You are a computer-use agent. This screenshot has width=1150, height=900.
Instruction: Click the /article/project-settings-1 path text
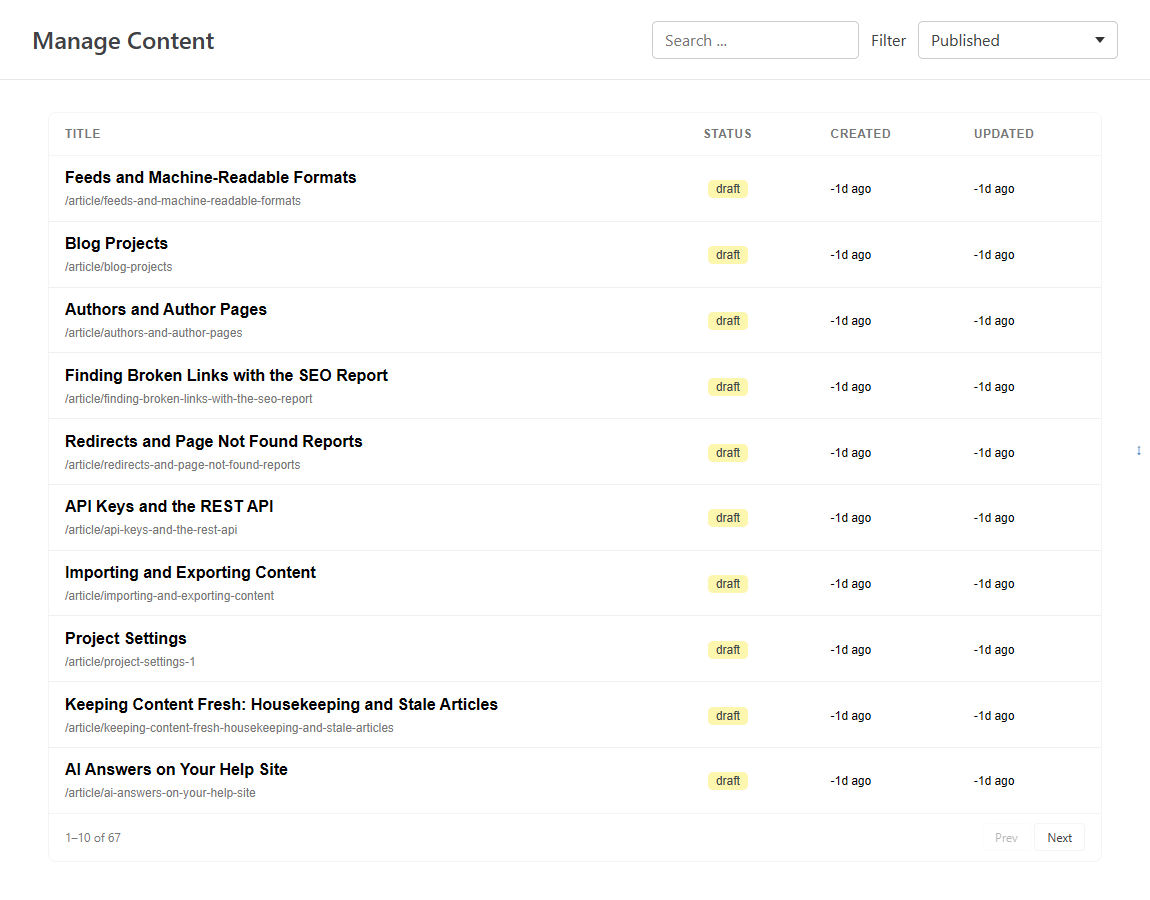(130, 662)
